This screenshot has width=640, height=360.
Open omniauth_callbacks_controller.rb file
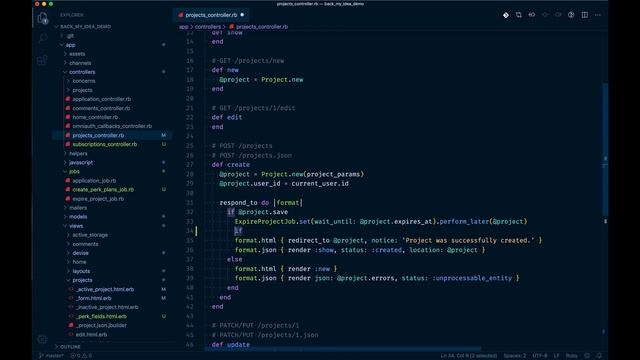tap(112, 126)
